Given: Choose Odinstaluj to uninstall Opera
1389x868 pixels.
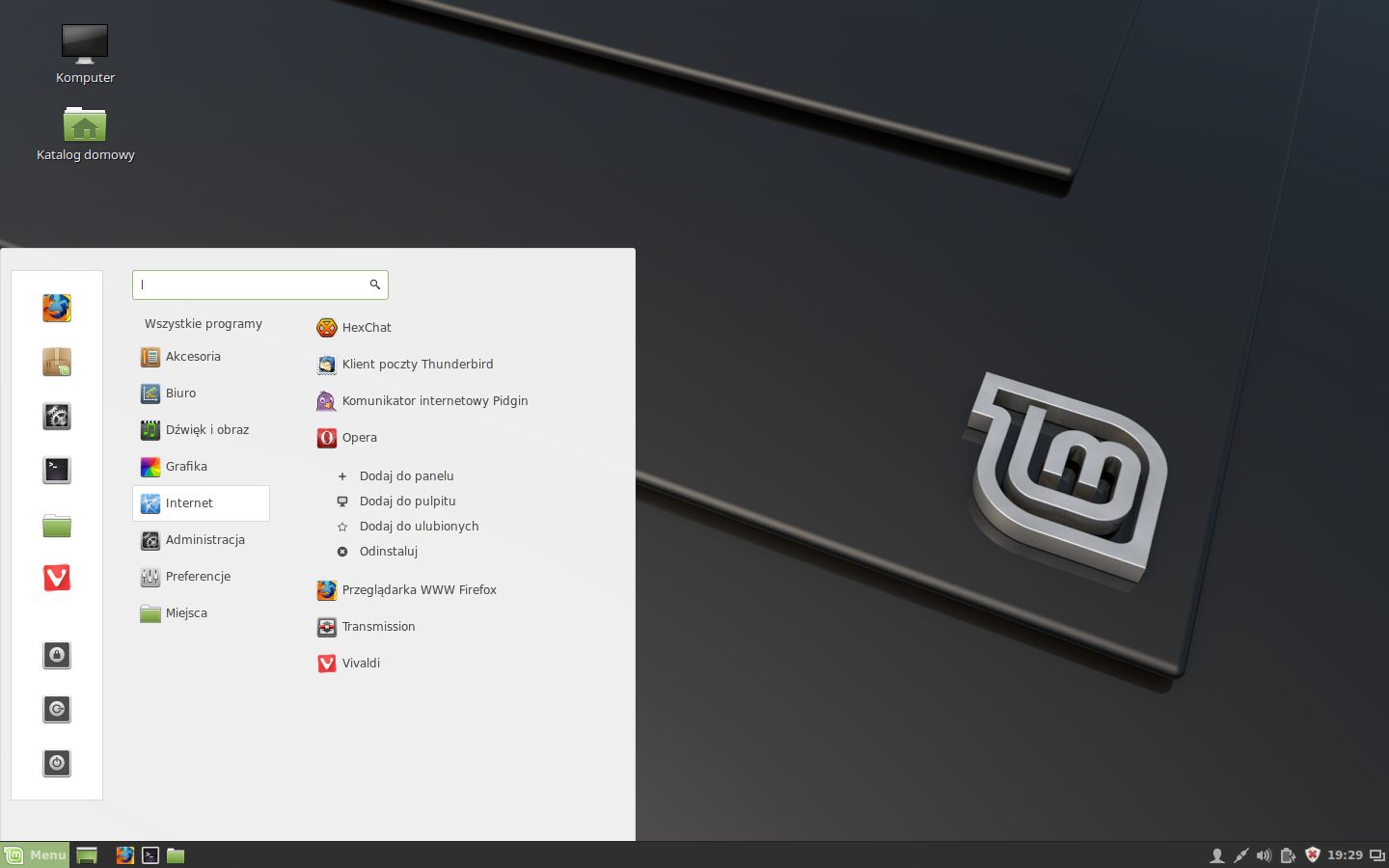Looking at the screenshot, I should tap(377, 552).
